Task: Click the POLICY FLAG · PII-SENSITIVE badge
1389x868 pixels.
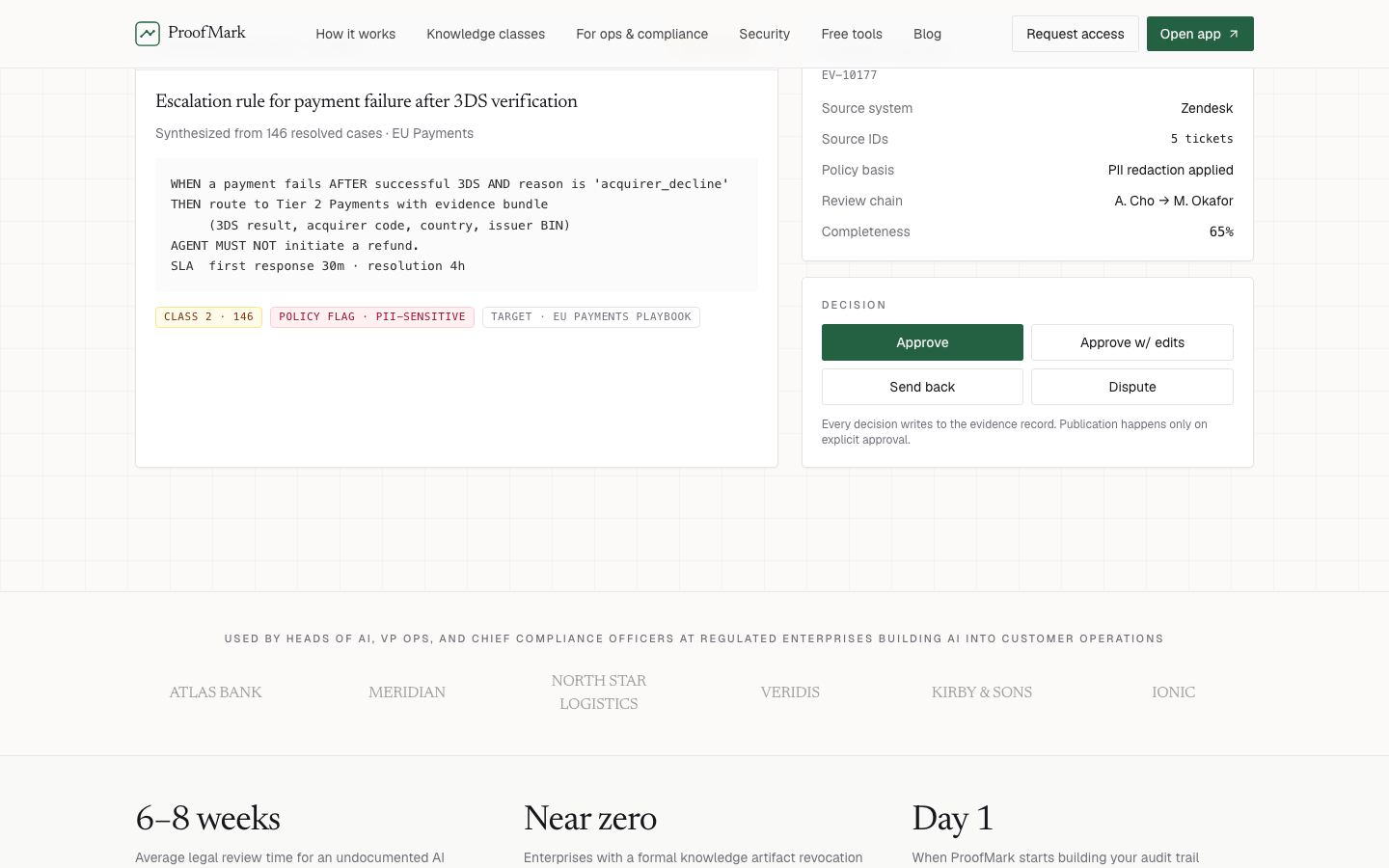Action: [x=372, y=316]
